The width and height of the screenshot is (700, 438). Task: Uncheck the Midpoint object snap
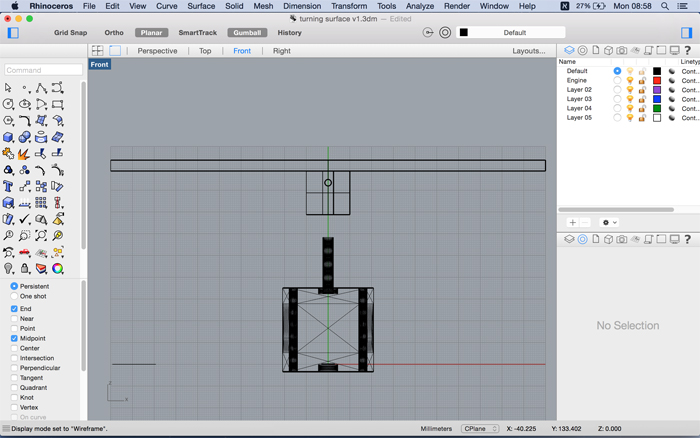pyautogui.click(x=14, y=338)
